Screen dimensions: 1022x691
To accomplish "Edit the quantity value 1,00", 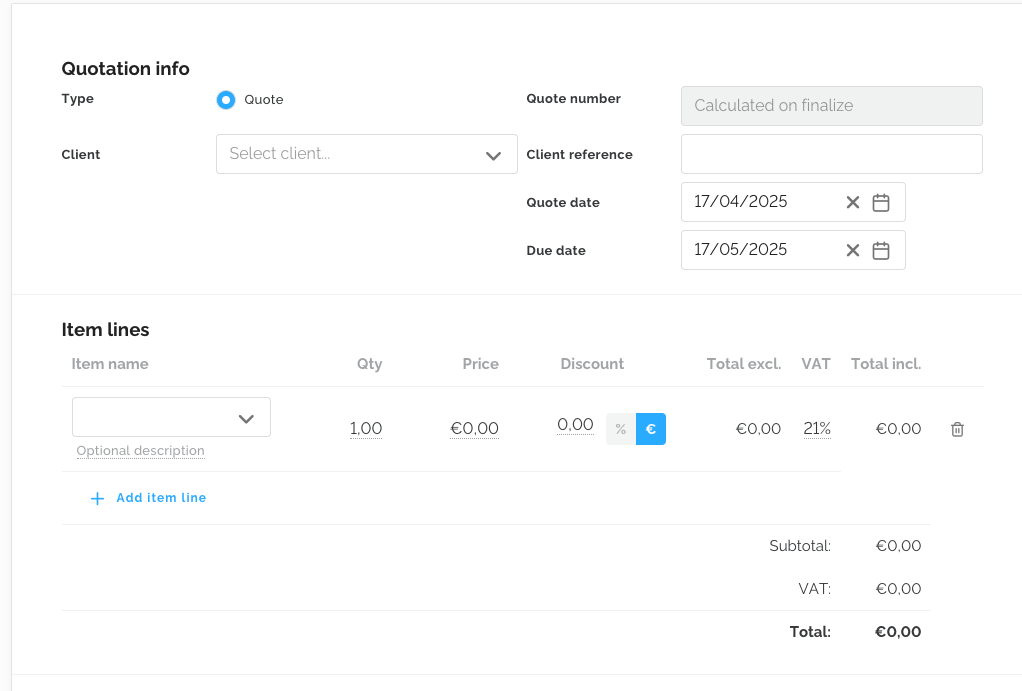I will (366, 429).
